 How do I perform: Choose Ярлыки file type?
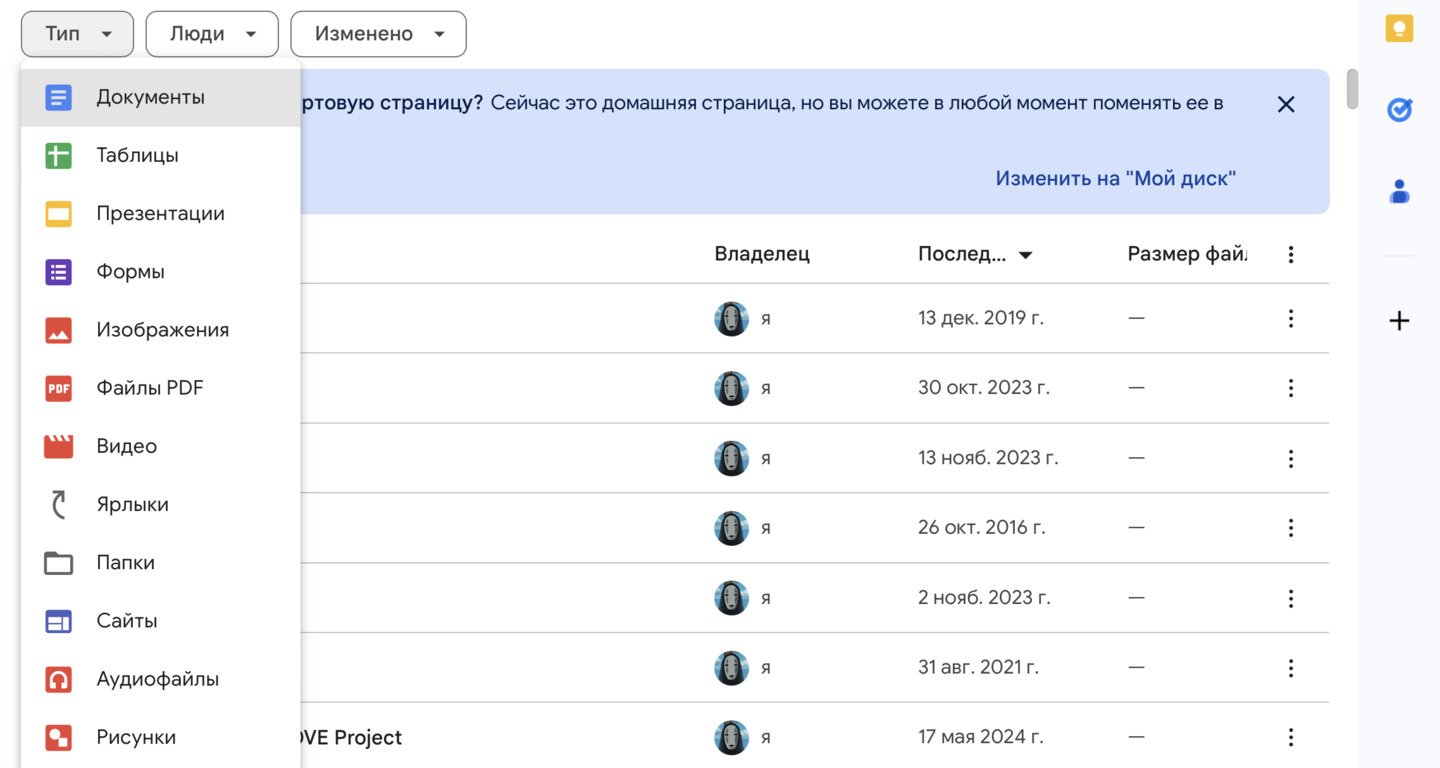coord(160,505)
